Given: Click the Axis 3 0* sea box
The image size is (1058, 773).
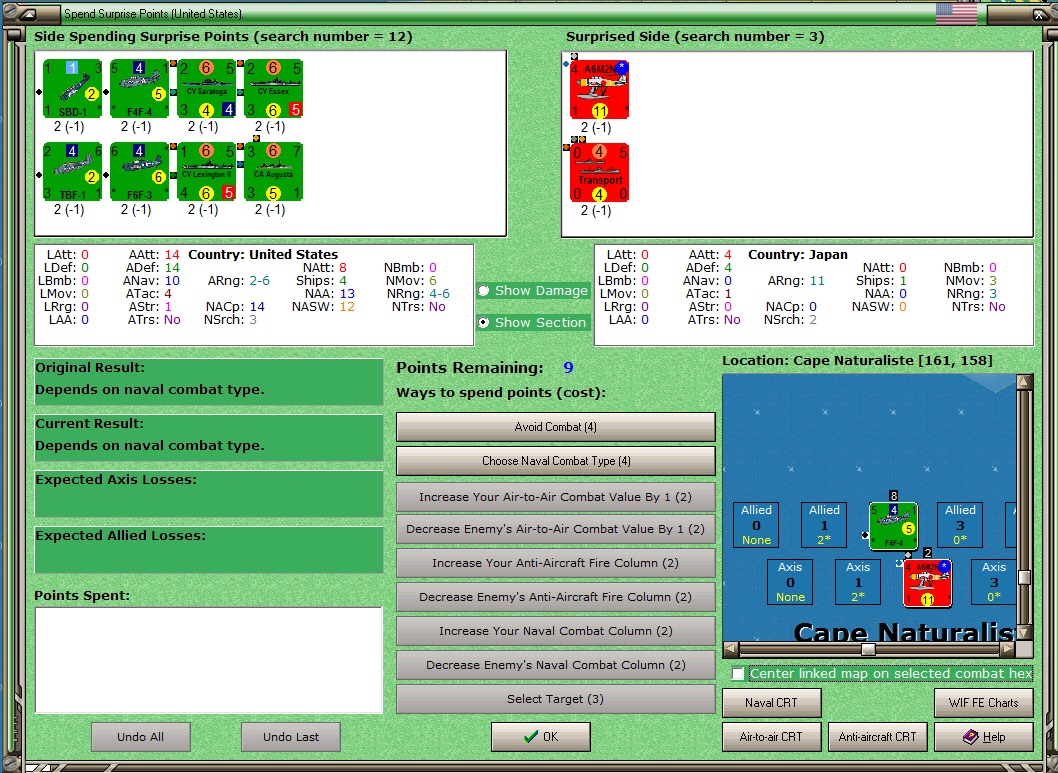Looking at the screenshot, I should 994,582.
